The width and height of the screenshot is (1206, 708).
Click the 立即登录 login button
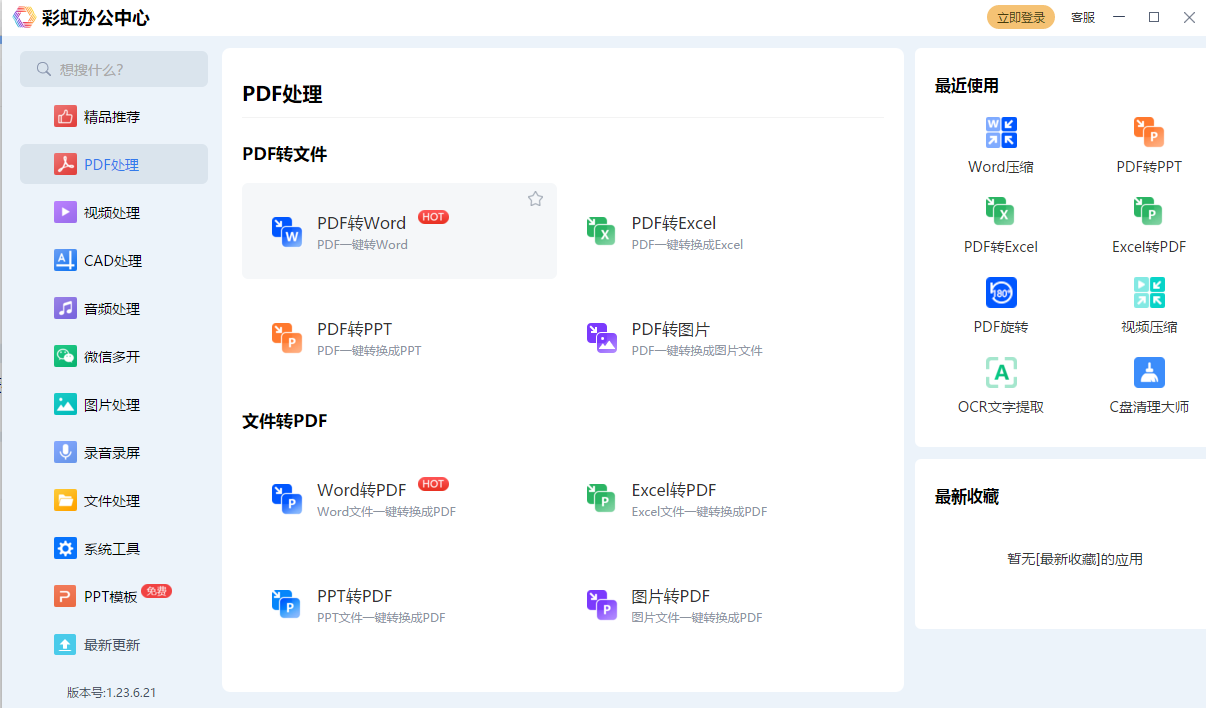tap(1020, 17)
